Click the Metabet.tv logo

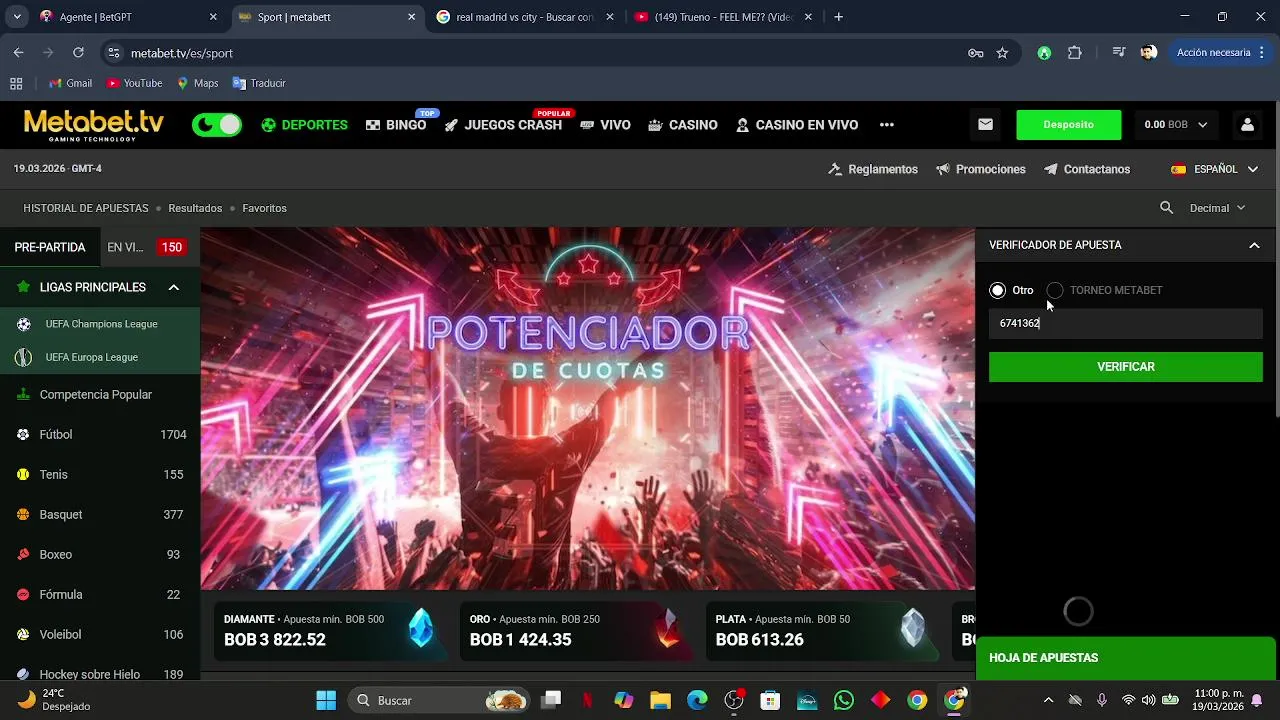(x=94, y=124)
